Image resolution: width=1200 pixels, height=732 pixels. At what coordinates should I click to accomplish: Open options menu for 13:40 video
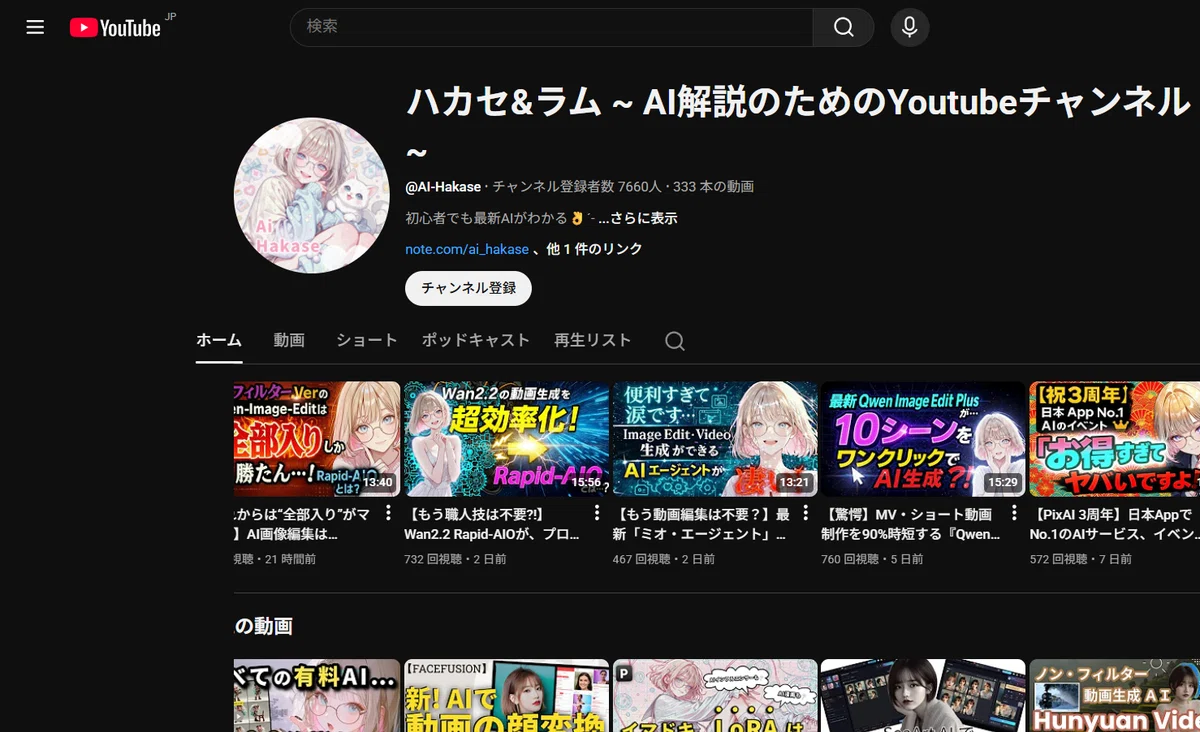[388, 513]
